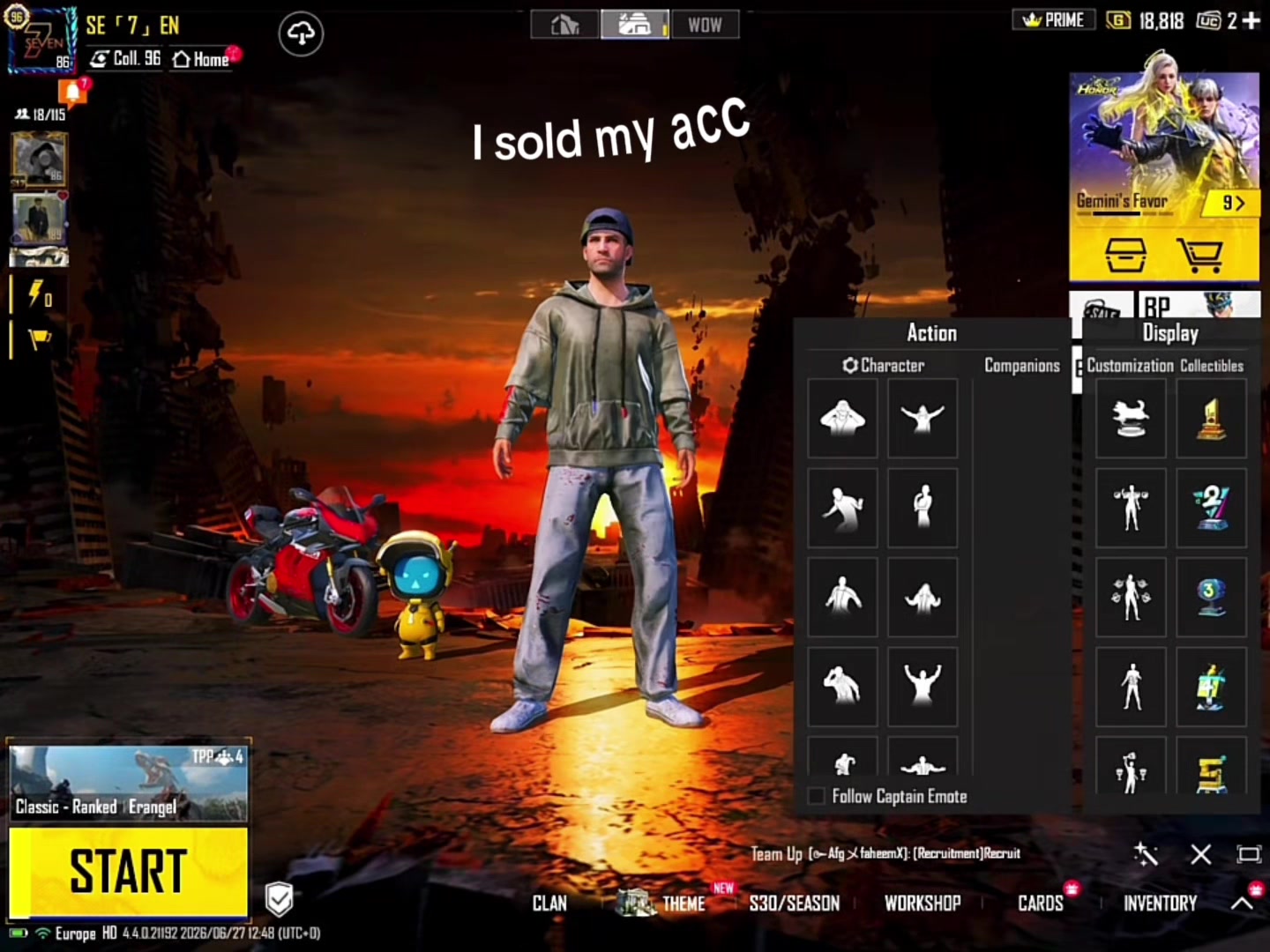Image resolution: width=1270 pixels, height=952 pixels.
Task: Open the Home button
Action: [x=203, y=59]
